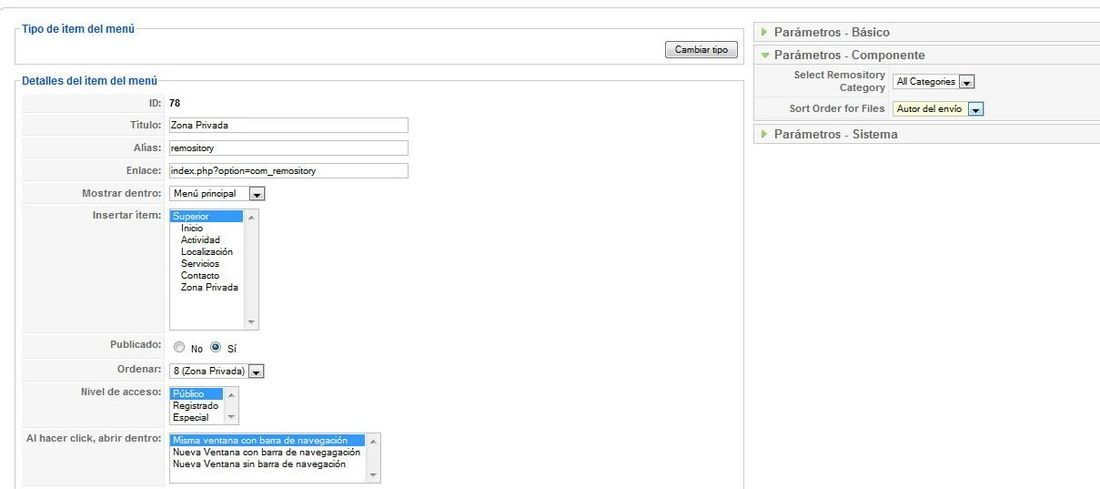Viewport: 1100px width, 489px height.
Task: Select Nueva Ventana con barra de navegagación
Action: (268, 453)
